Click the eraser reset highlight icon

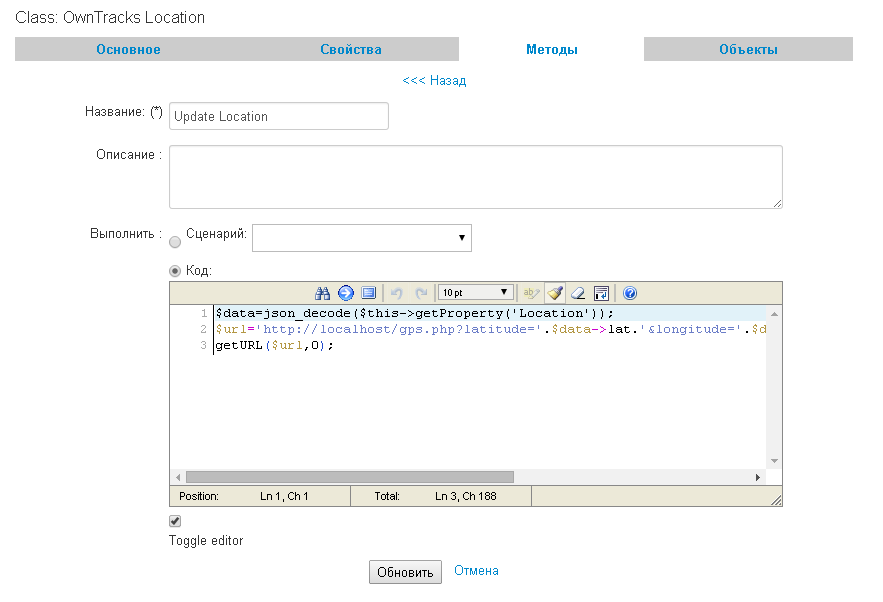click(578, 293)
